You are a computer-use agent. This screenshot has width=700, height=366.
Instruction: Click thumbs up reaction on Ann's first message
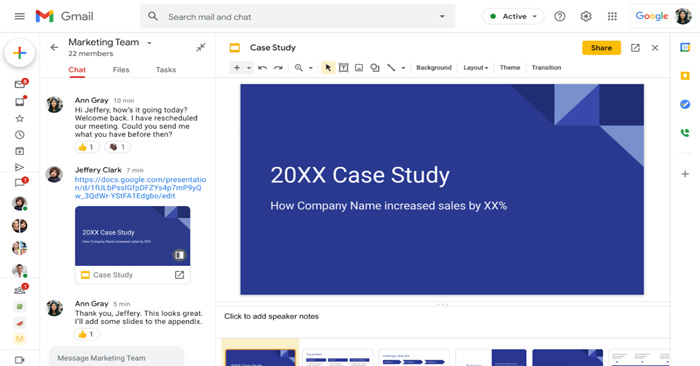87,147
